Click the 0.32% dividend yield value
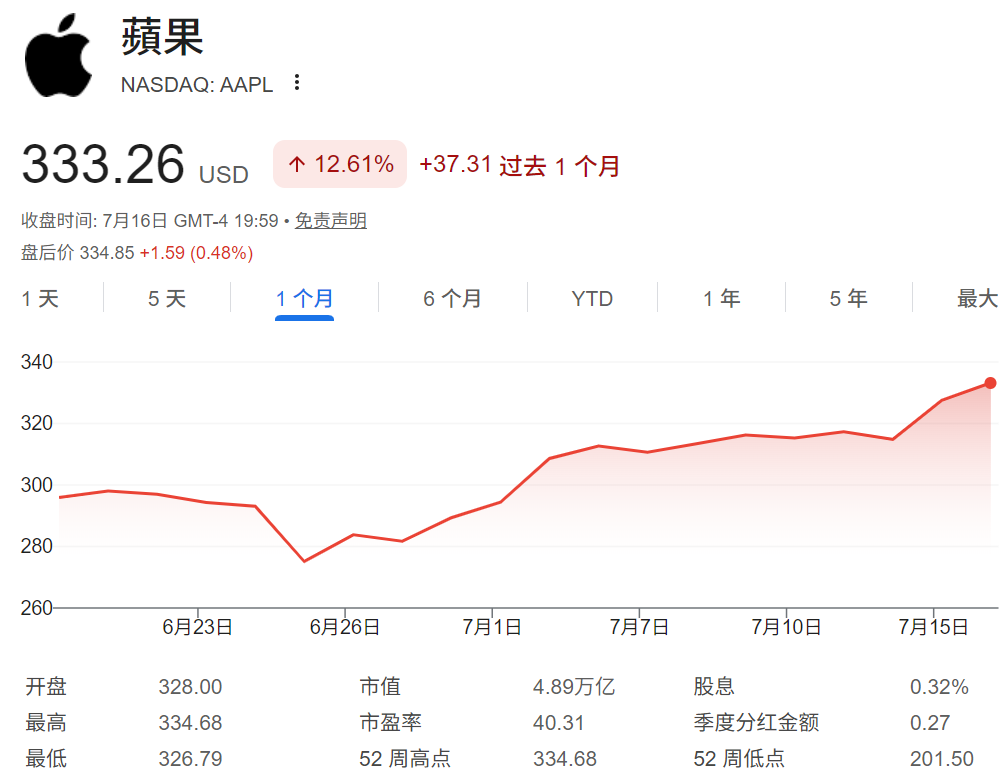This screenshot has width=1005, height=776. click(x=939, y=687)
